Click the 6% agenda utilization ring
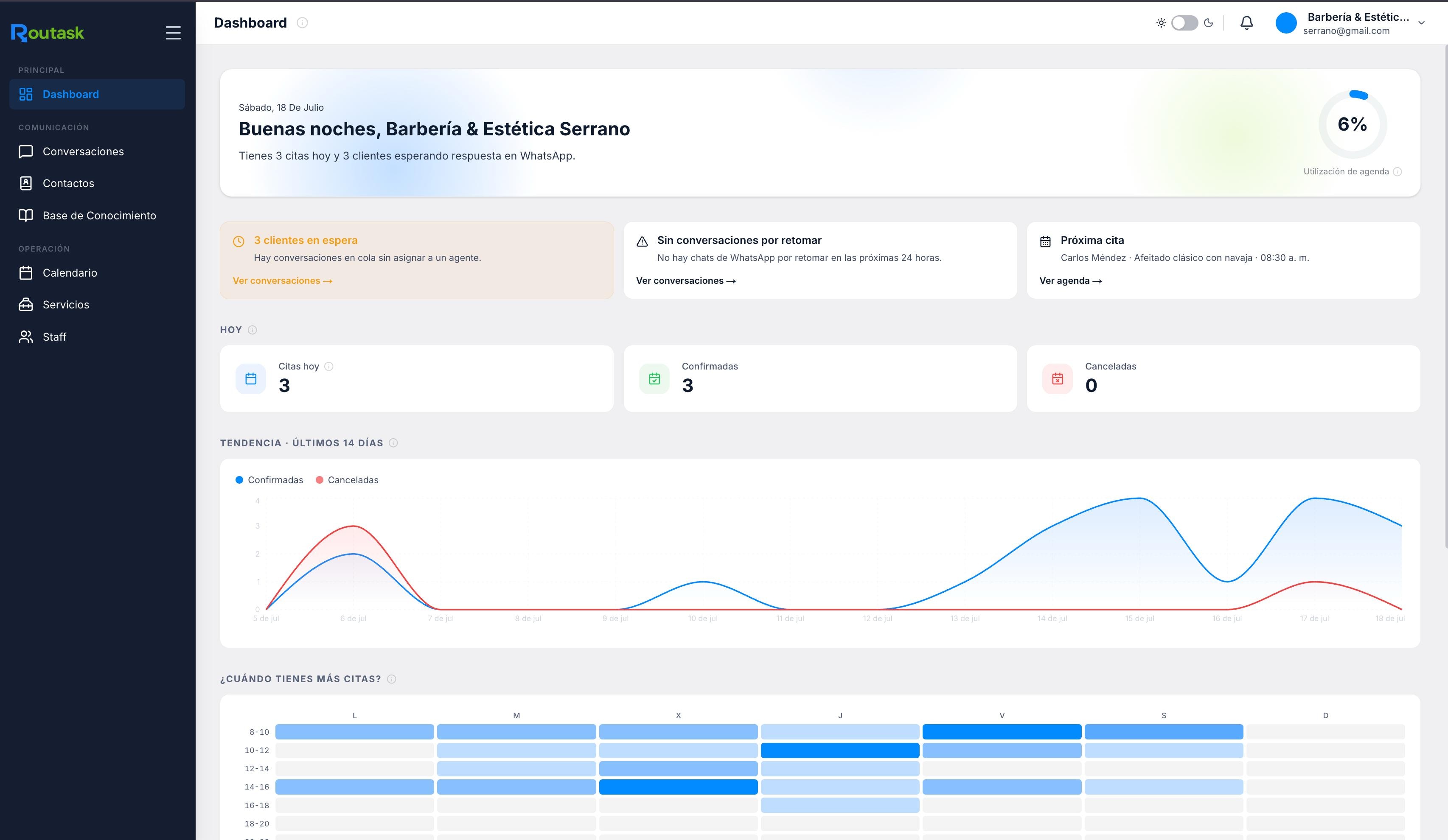This screenshot has height=840, width=1448. coord(1353,124)
